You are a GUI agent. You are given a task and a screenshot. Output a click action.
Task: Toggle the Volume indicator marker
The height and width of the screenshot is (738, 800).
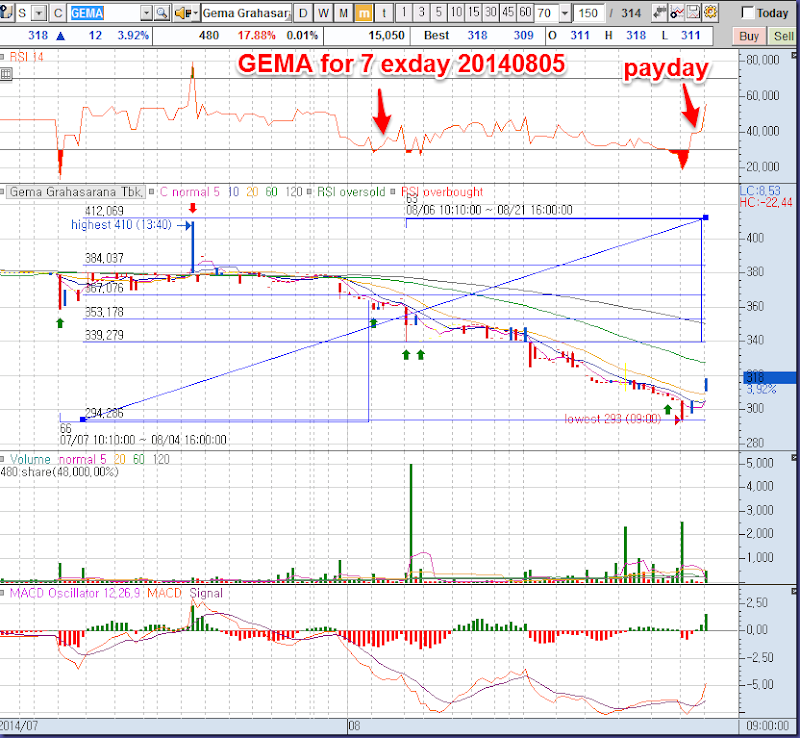(3, 459)
